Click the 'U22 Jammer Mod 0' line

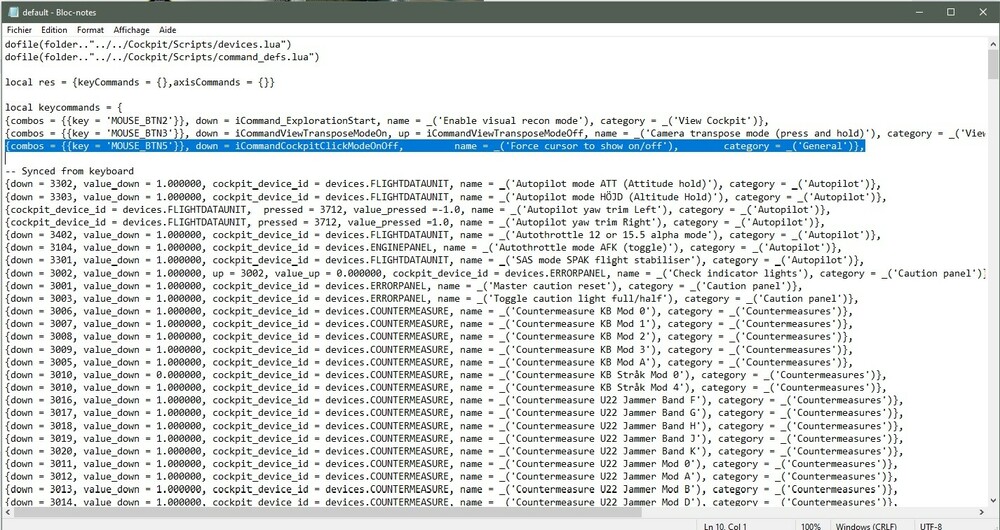click(x=452, y=464)
